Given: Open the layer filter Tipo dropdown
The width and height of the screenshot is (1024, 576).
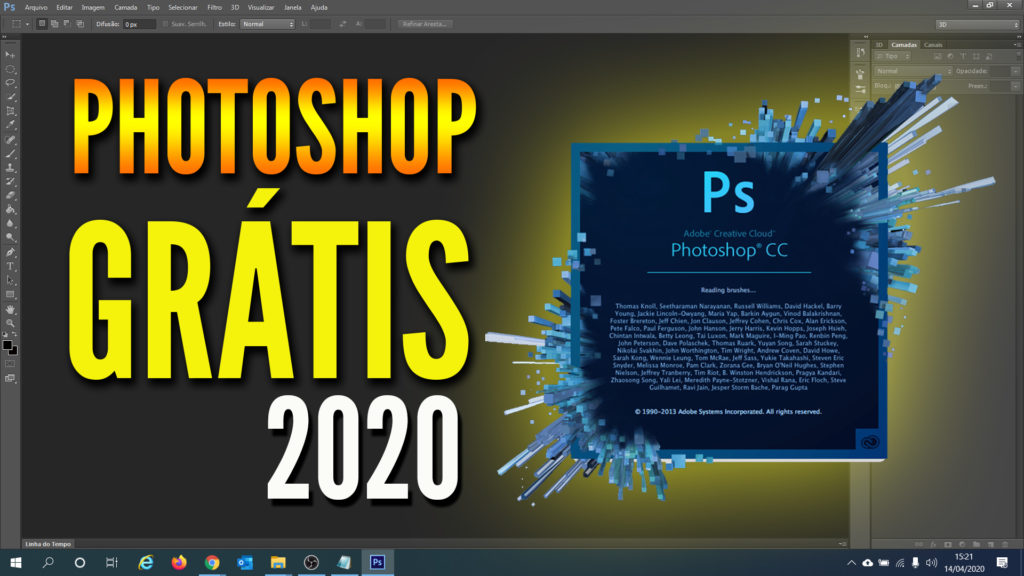Looking at the screenshot, I should click(893, 57).
